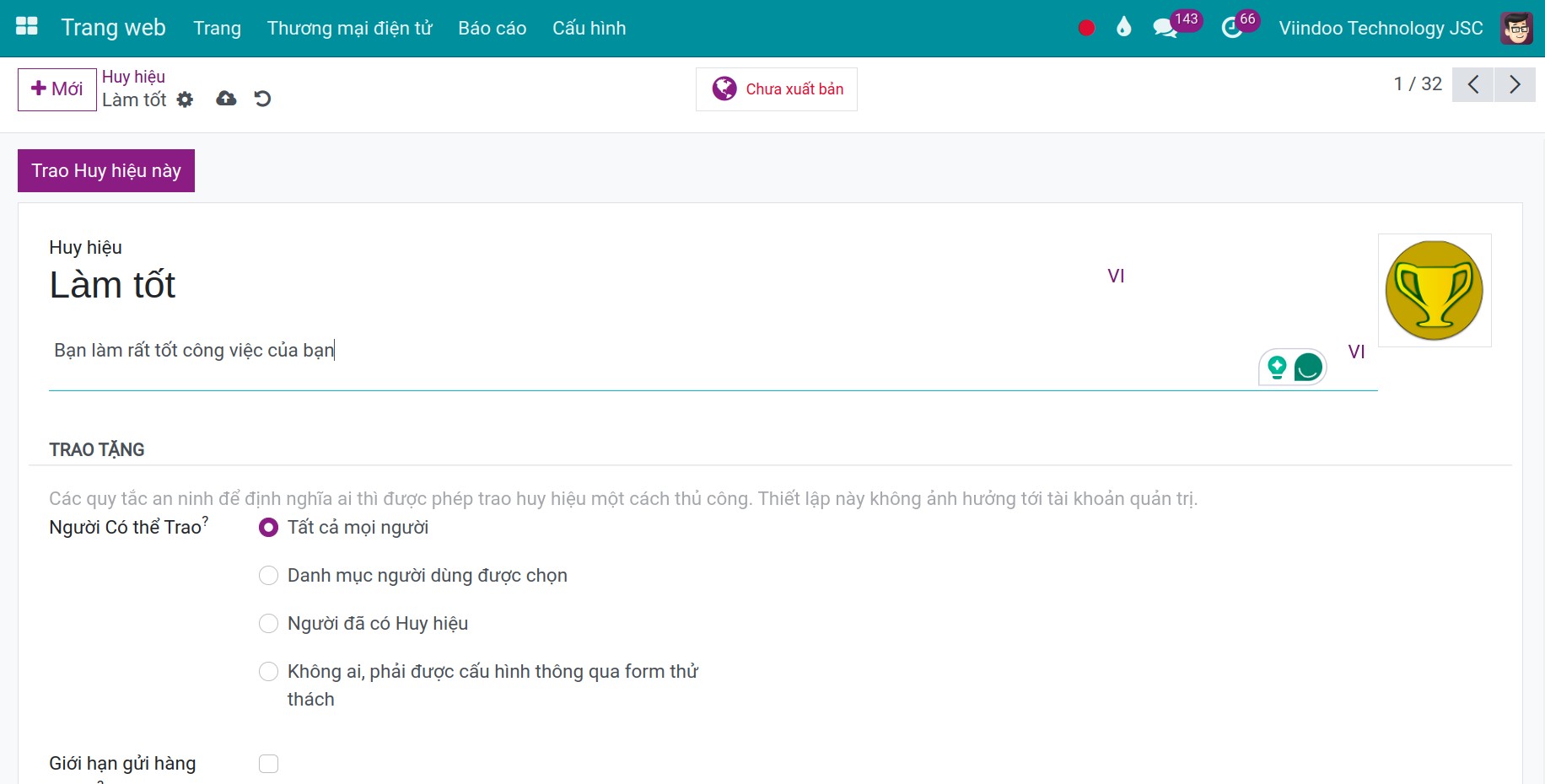Open the Trang menu
This screenshot has height=784, width=1545.
pyautogui.click(x=217, y=28)
